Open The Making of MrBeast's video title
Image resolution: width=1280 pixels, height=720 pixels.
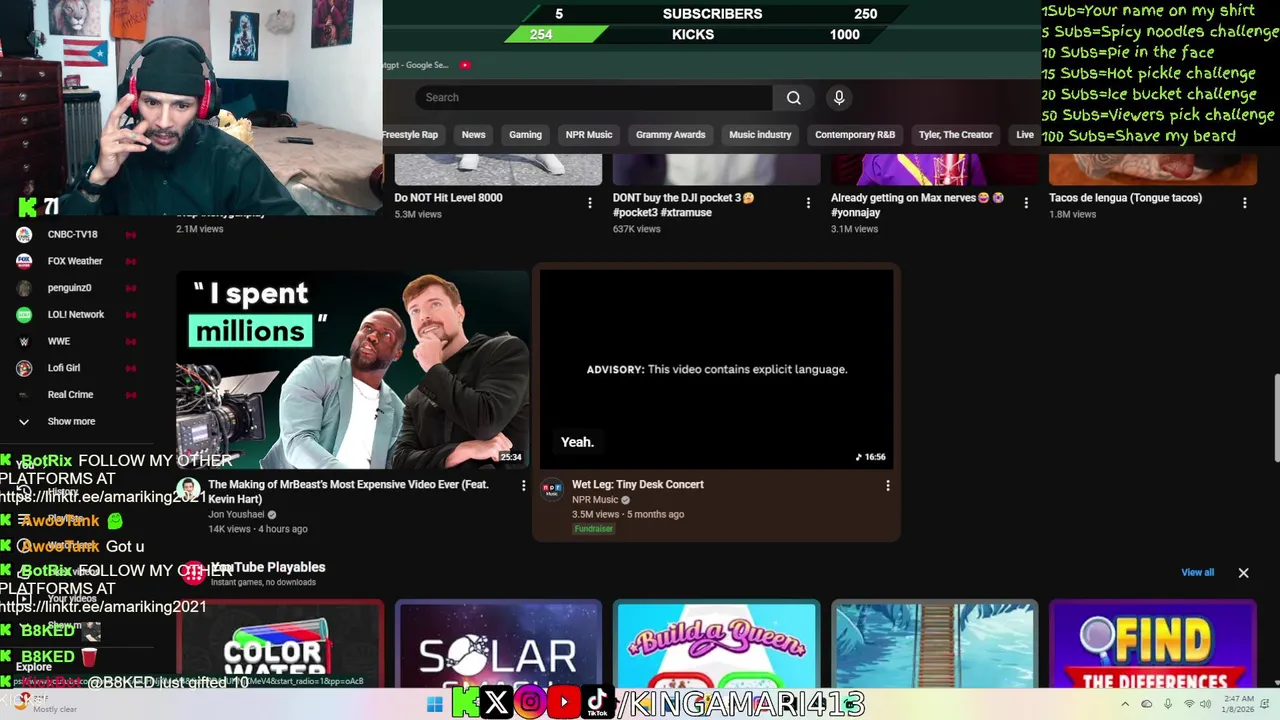349,491
